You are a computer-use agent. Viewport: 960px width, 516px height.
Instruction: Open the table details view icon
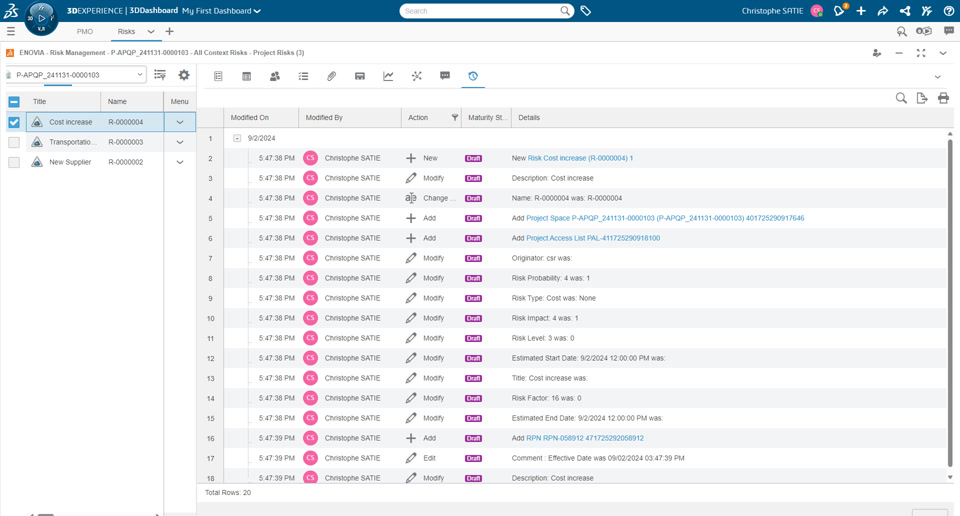(247, 76)
